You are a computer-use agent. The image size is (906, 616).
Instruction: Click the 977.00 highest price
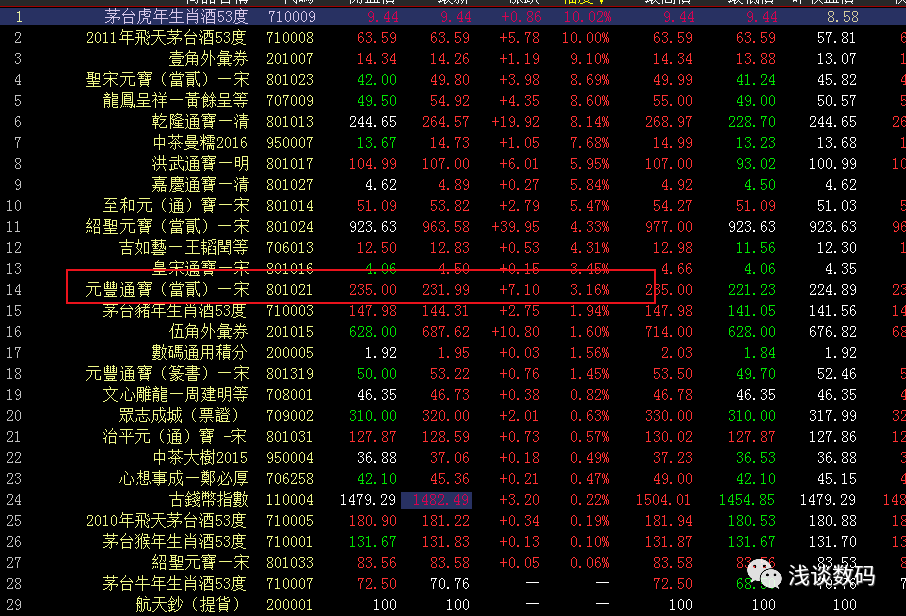tap(669, 227)
